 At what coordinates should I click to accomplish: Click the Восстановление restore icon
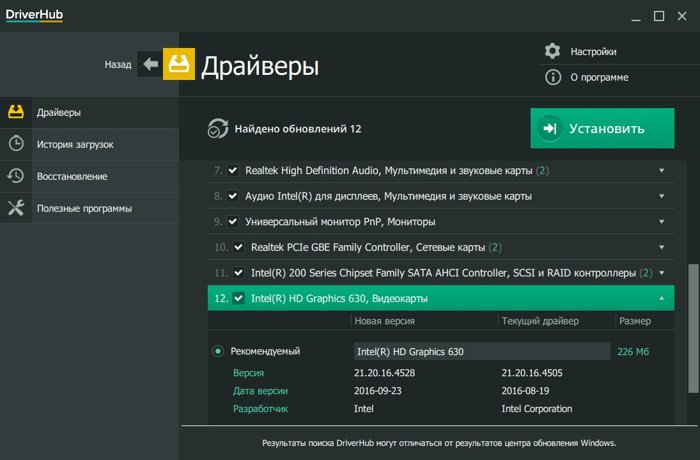(x=16, y=176)
